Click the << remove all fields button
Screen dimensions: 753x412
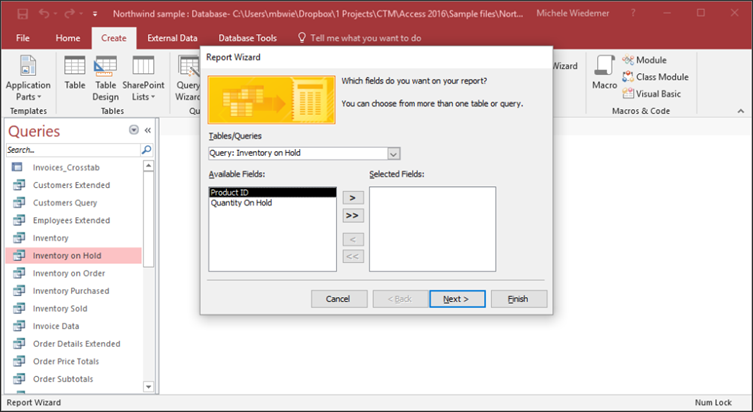click(x=353, y=256)
